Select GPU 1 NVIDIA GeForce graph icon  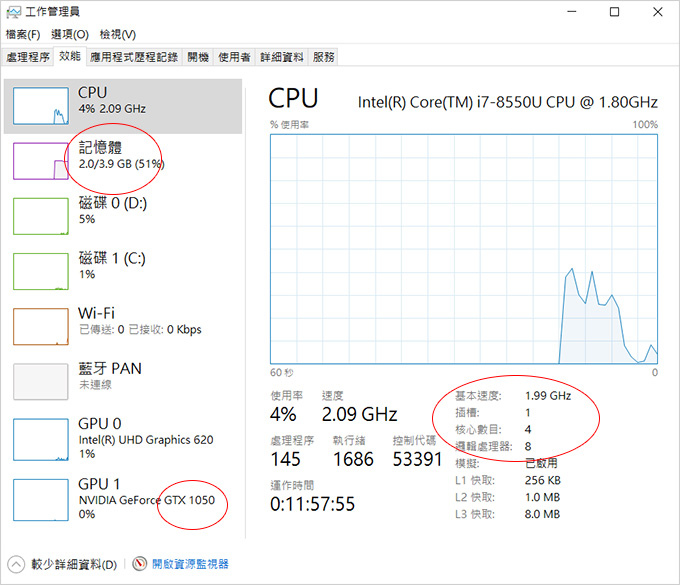point(41,500)
